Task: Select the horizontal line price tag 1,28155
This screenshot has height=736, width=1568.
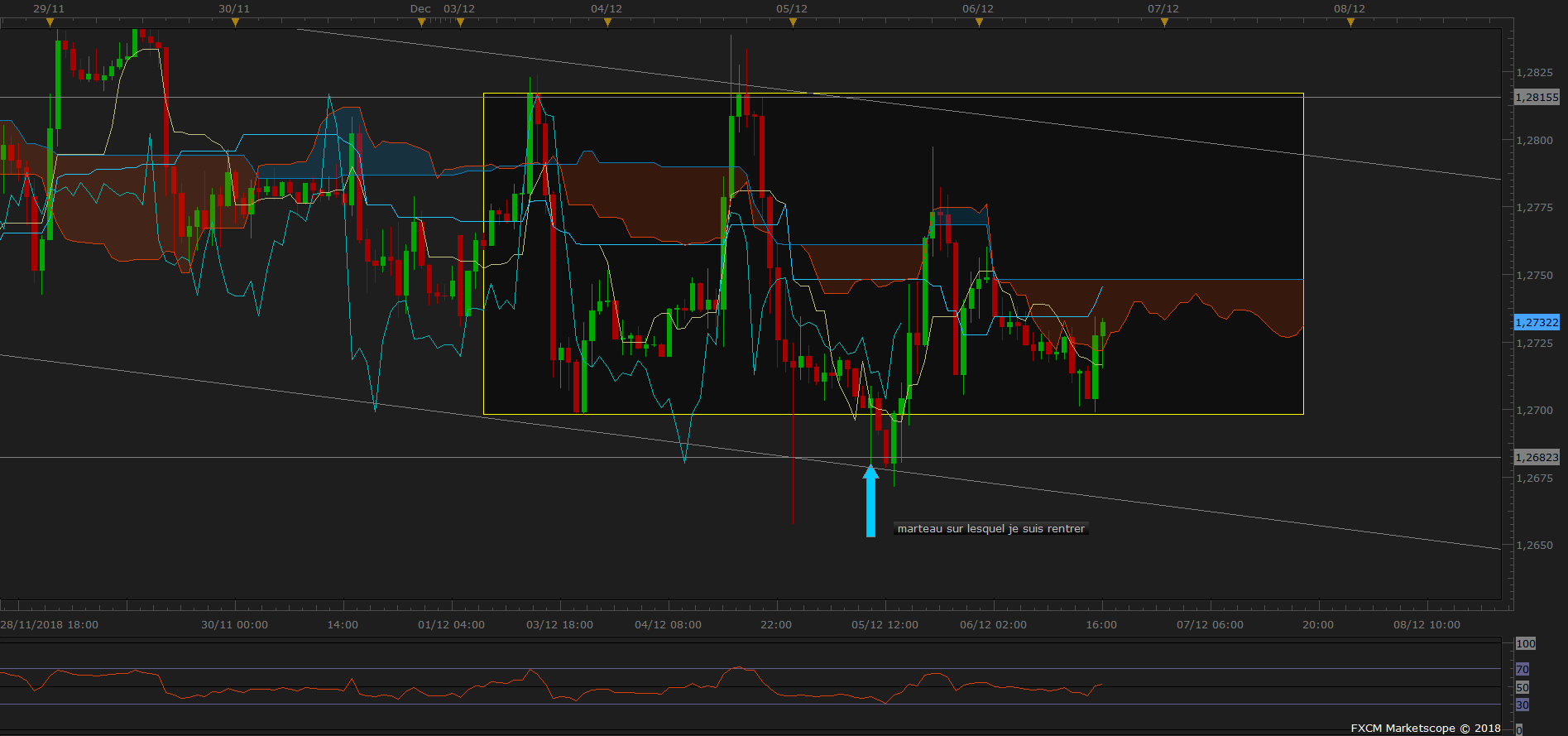Action: pos(1537,98)
